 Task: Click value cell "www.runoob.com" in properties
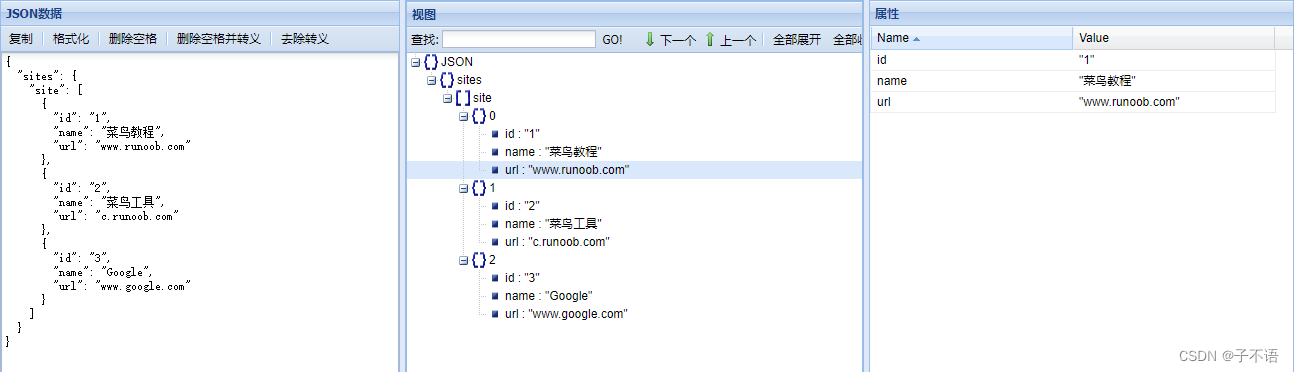(1174, 102)
